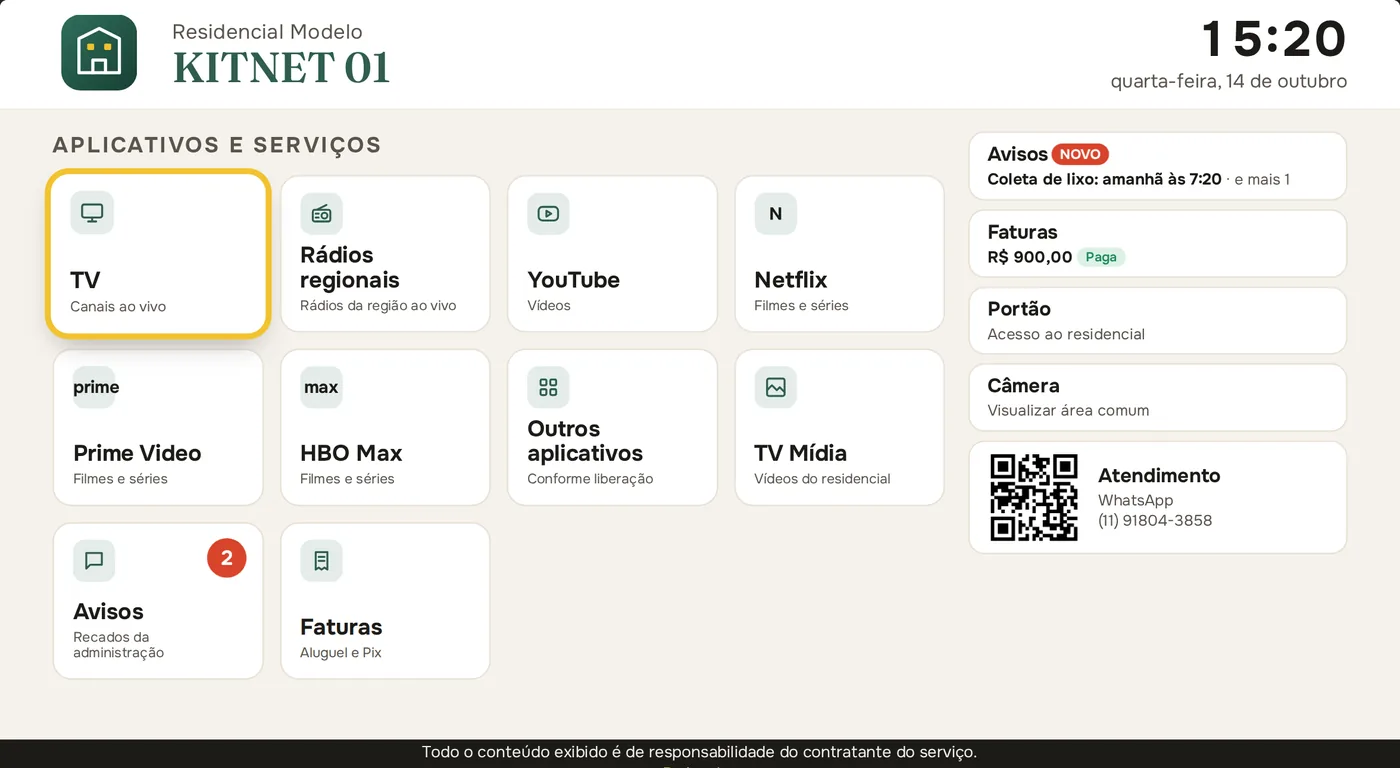1400x768 pixels.
Task: Click APLICATIVOS E SERVIÇOS heading
Action: point(217,145)
